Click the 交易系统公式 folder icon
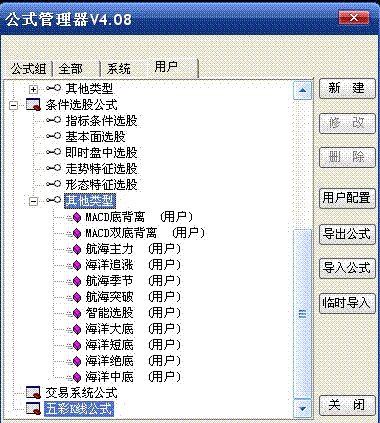 click(x=34, y=393)
